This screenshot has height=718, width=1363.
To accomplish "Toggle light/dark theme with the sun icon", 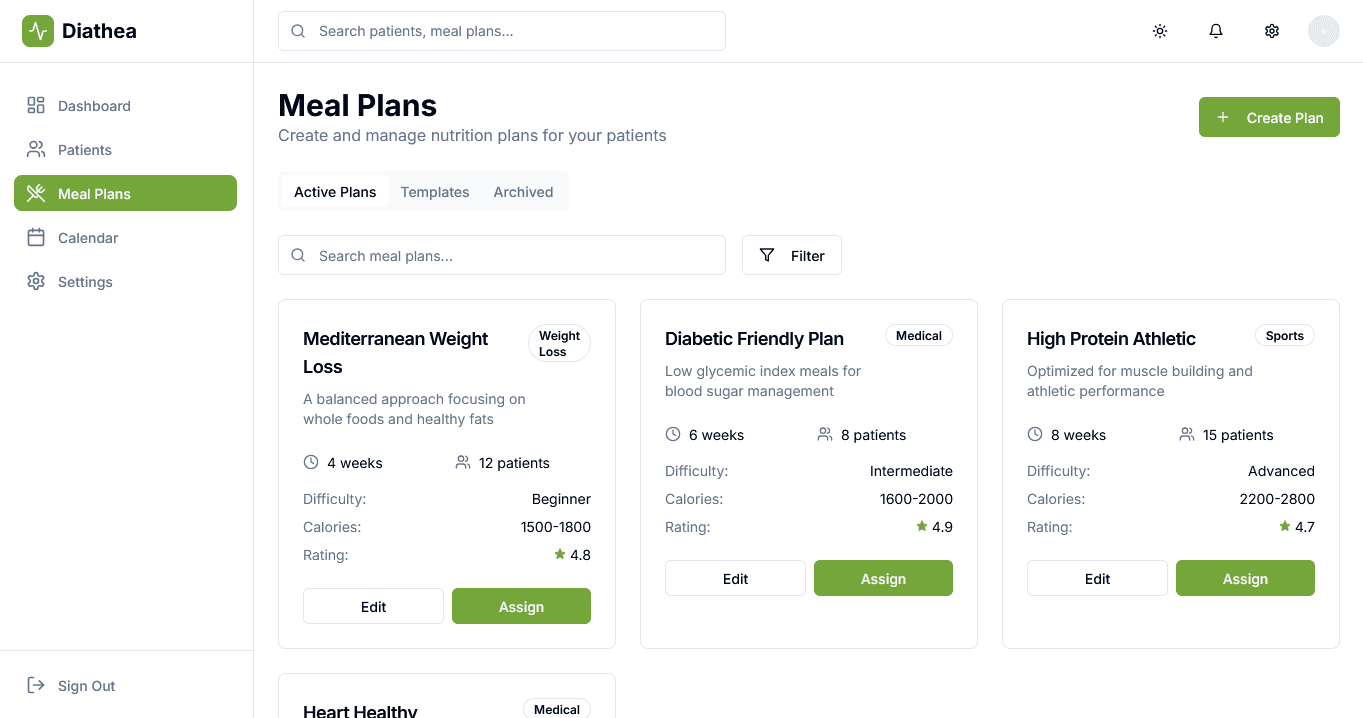I will 1159,31.
